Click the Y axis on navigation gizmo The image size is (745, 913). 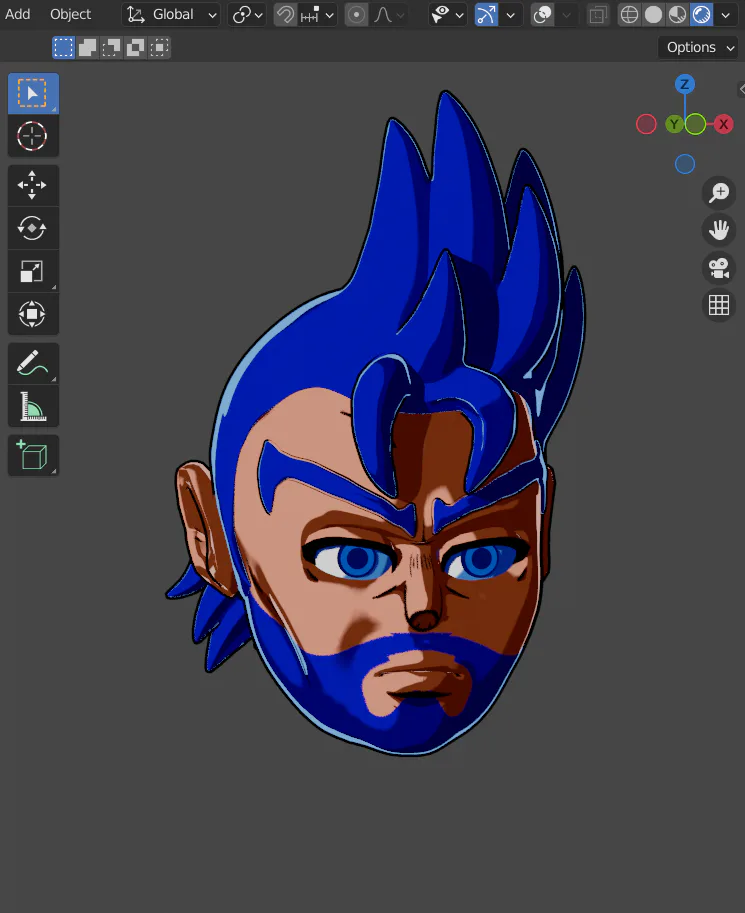(x=674, y=124)
